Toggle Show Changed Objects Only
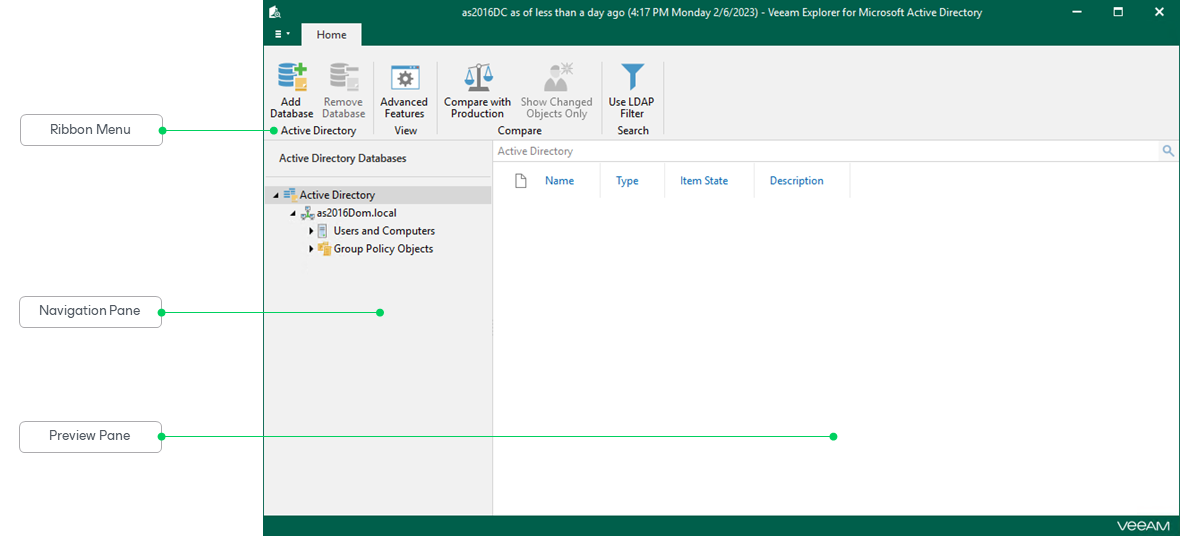Image resolution: width=1180 pixels, height=536 pixels. (x=556, y=79)
